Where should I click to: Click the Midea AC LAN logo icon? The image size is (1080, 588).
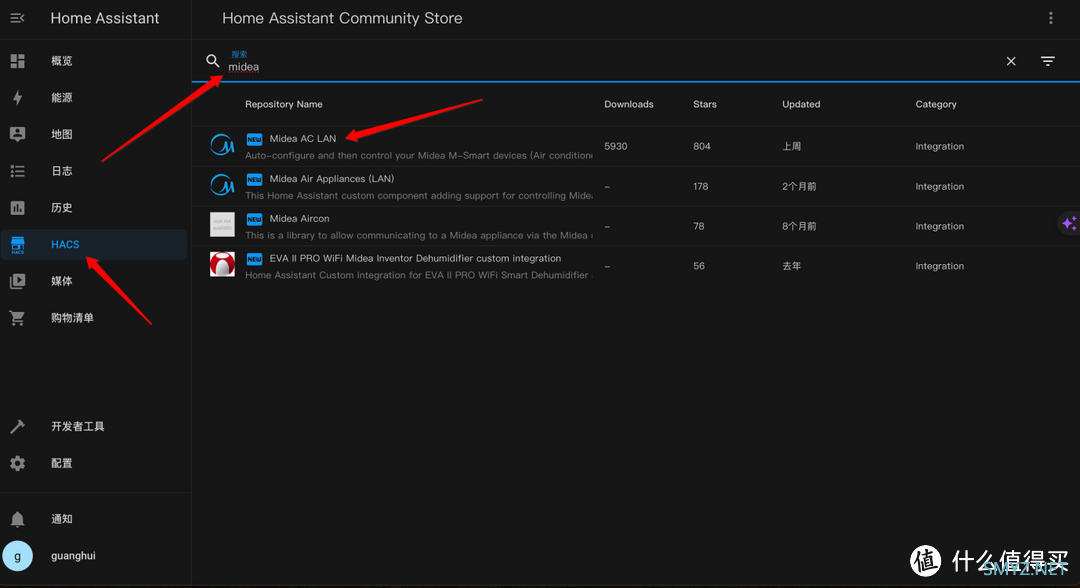click(222, 145)
